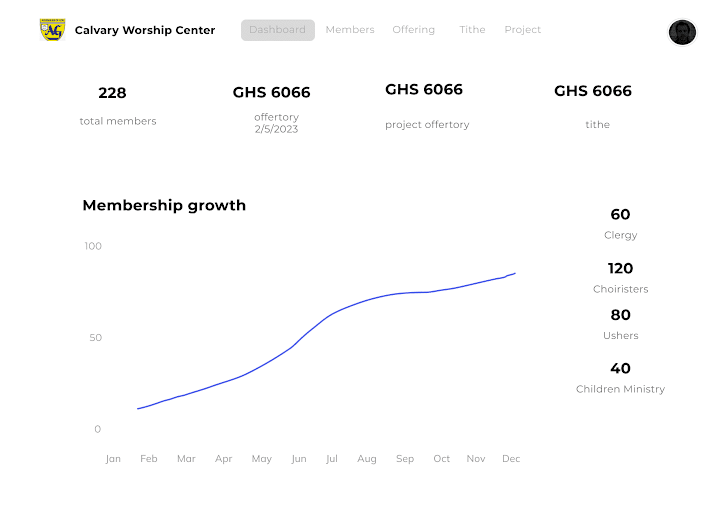The image size is (720, 512).
Task: Select the Dashboard tab
Action: (278, 30)
